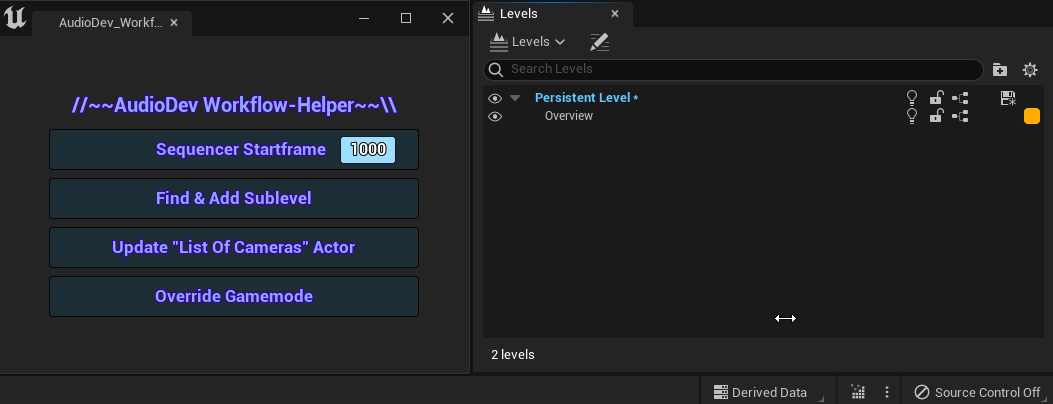Hide the Persistent Level with the eye icon
1053x404 pixels.
(495, 98)
